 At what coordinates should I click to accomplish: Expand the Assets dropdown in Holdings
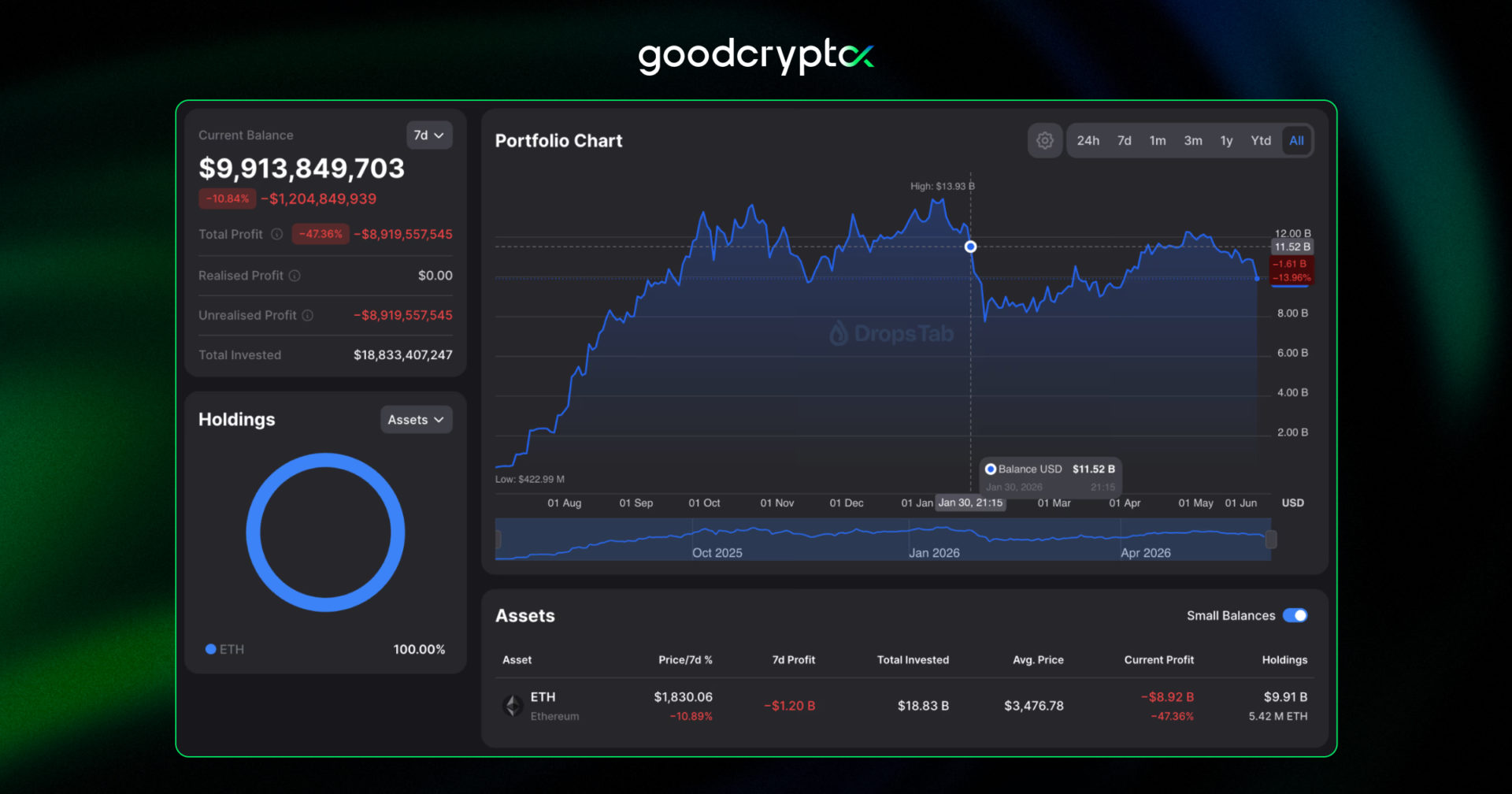(x=416, y=420)
